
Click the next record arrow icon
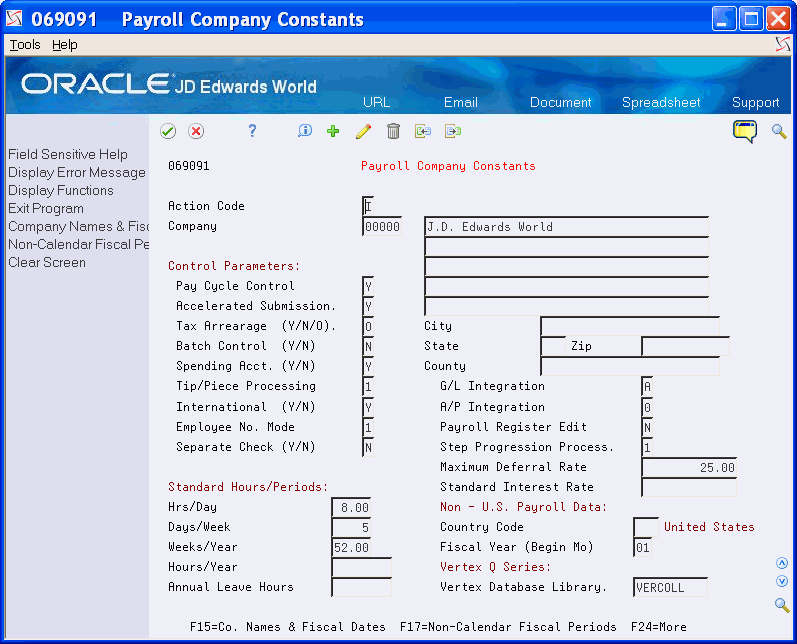453,131
